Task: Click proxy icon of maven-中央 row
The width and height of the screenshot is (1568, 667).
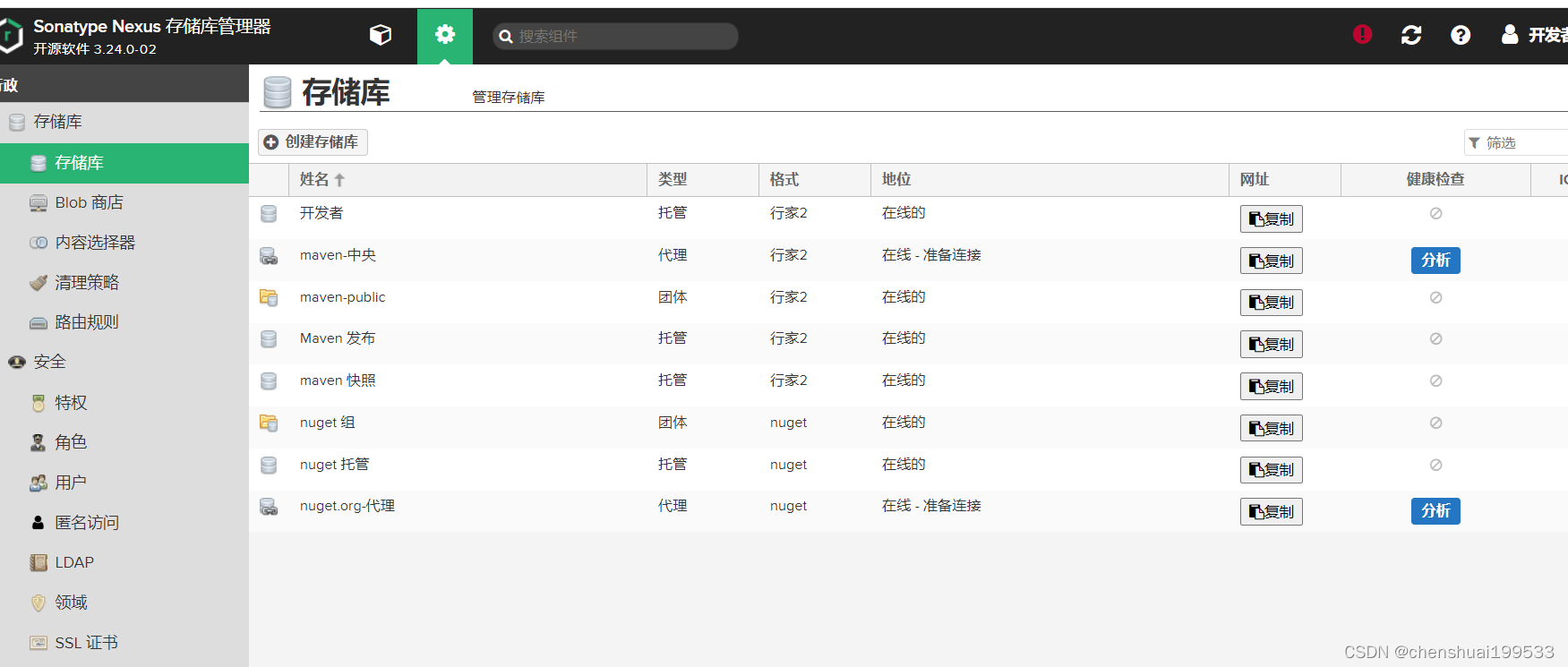Action: coord(269,256)
